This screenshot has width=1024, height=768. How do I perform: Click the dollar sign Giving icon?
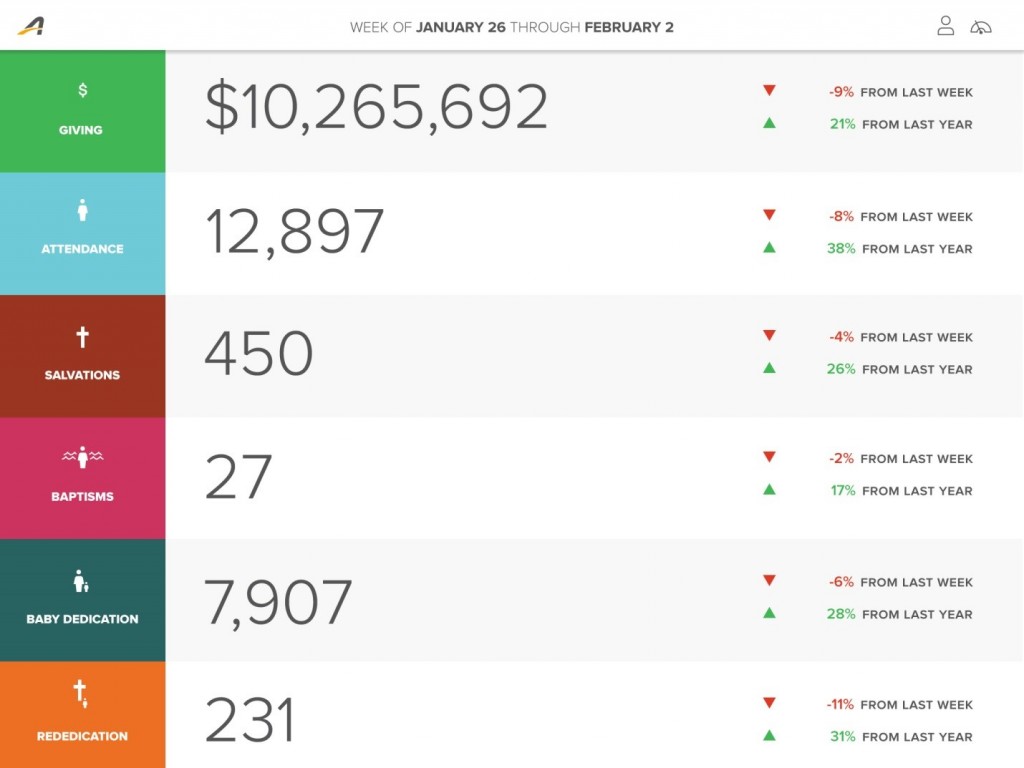pyautogui.click(x=82, y=90)
